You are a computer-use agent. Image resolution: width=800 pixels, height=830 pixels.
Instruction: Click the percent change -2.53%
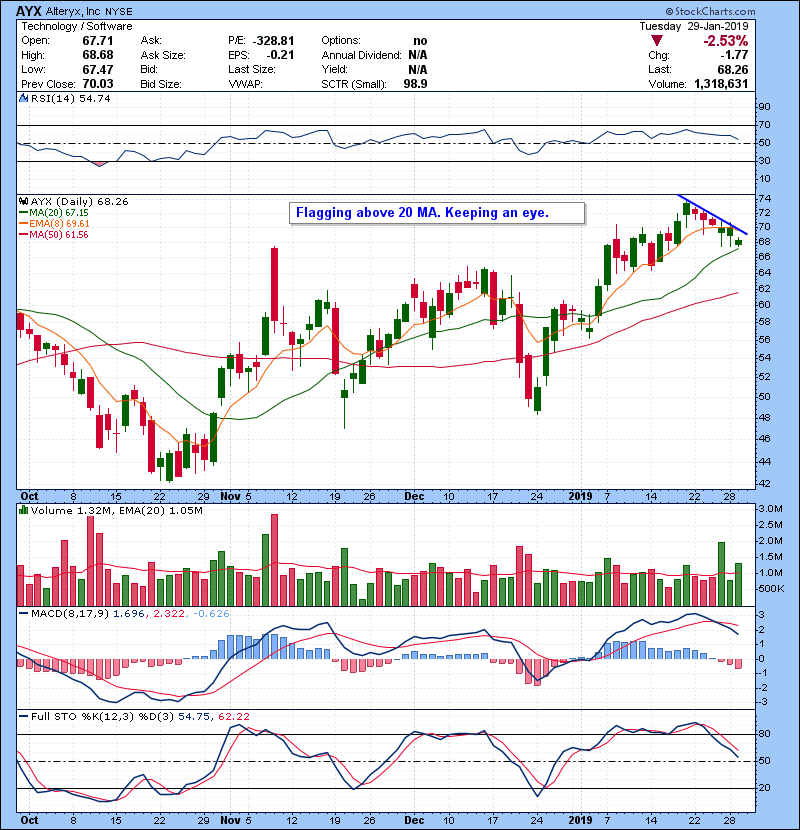point(726,41)
